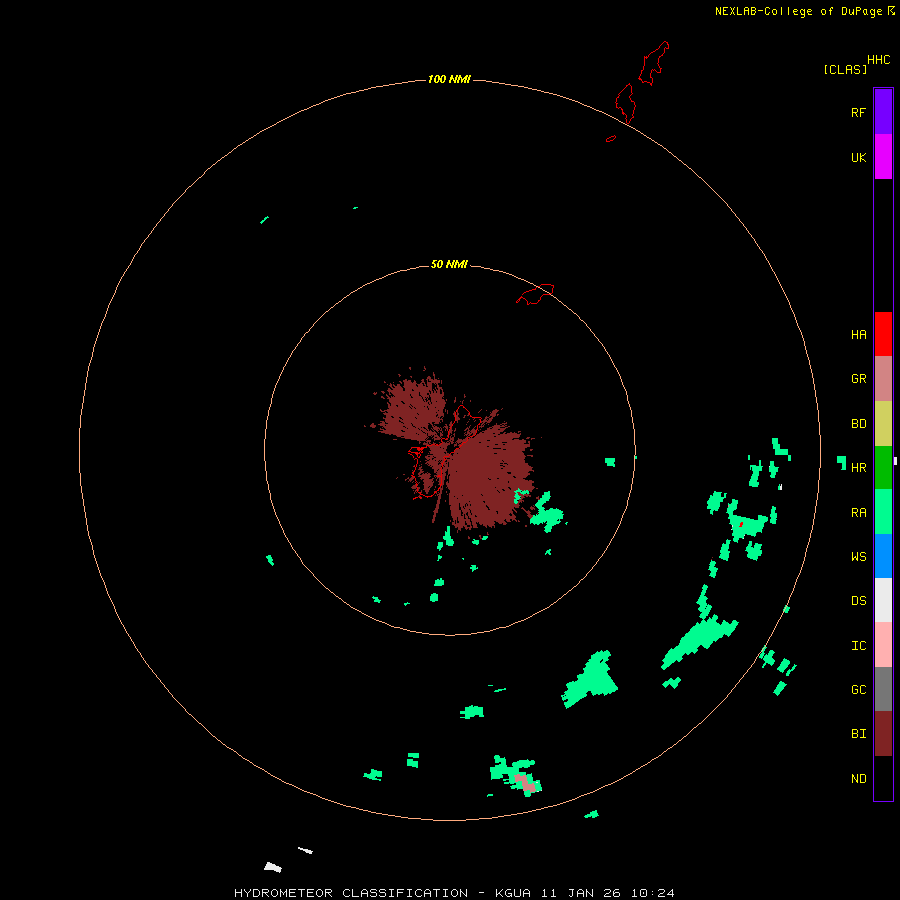Pick the dark green HR heavy rain swatch

883,468
